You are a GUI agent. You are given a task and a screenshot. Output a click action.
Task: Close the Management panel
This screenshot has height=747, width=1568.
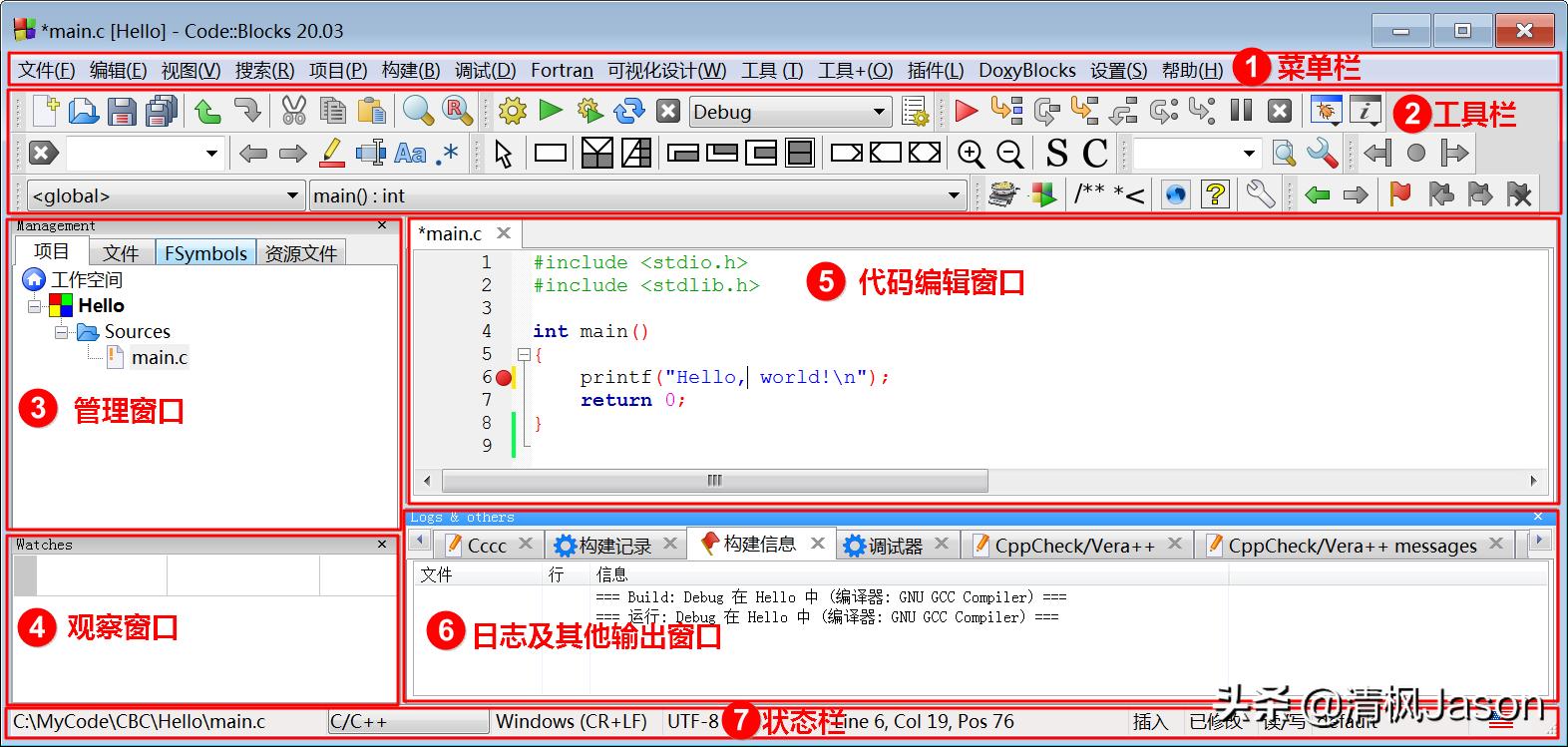pos(382,225)
